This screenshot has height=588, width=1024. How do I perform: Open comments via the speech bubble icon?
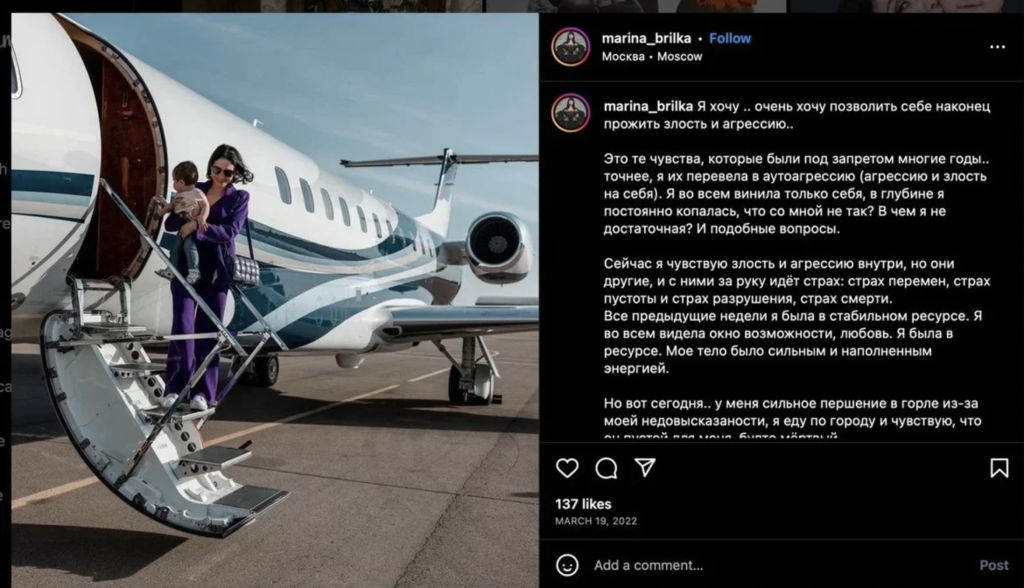click(x=606, y=468)
